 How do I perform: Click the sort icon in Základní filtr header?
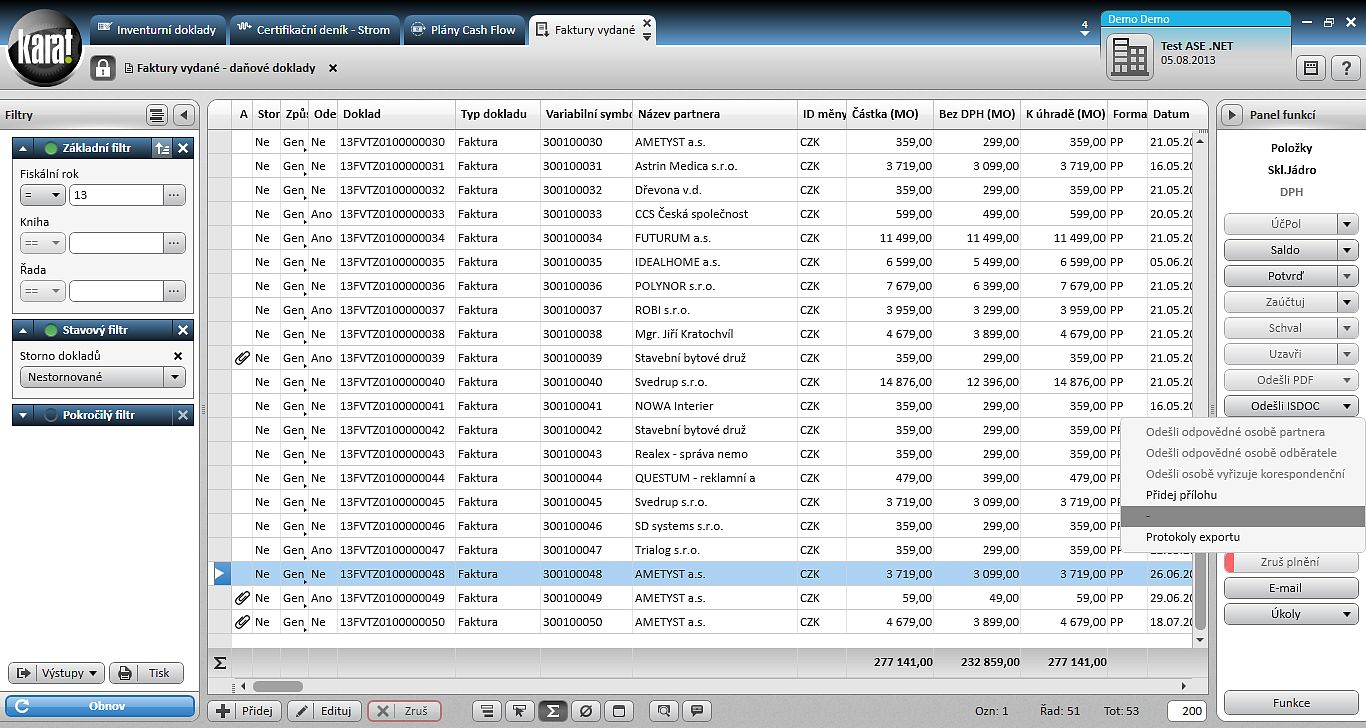point(162,148)
